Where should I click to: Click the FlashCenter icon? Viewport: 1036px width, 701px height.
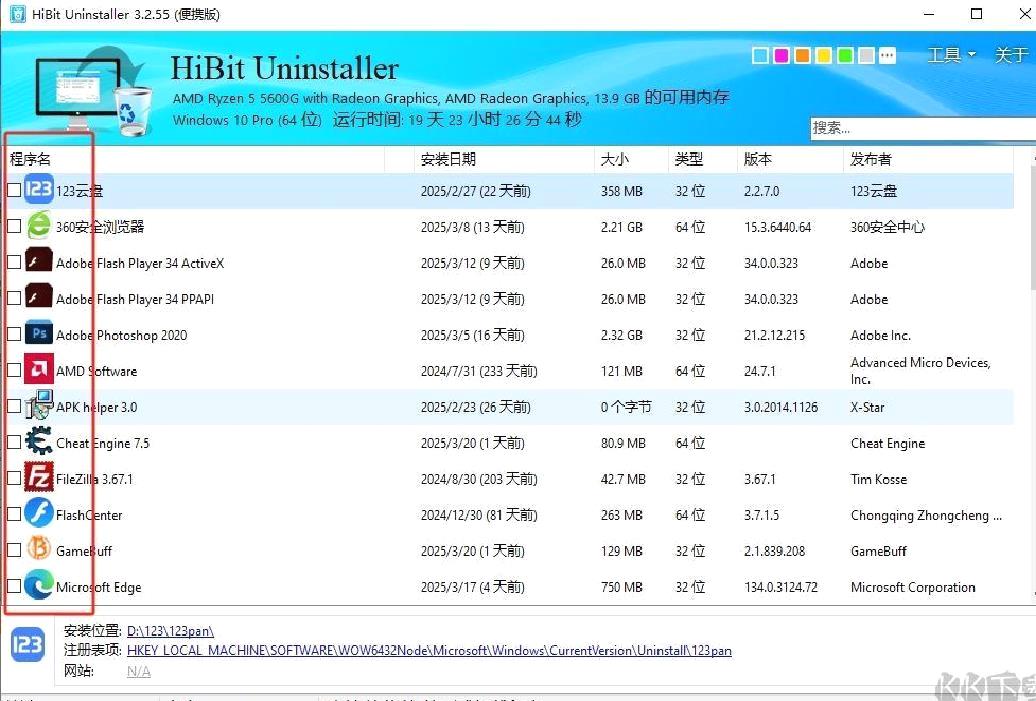(x=39, y=513)
